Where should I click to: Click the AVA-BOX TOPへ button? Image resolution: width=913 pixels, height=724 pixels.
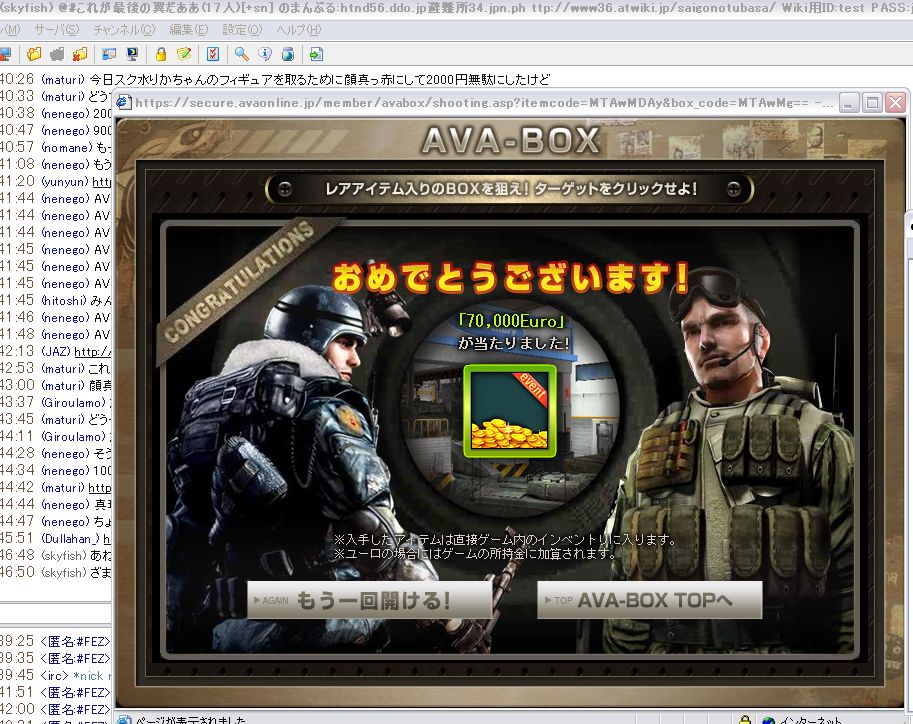[650, 600]
